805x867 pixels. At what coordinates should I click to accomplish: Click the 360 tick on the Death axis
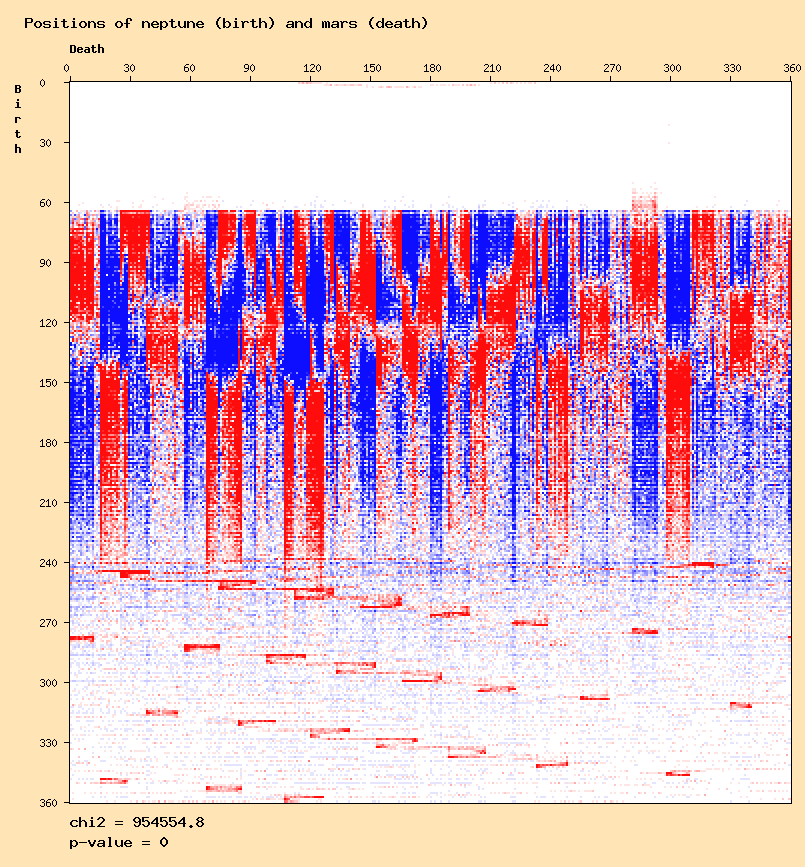pos(792,68)
